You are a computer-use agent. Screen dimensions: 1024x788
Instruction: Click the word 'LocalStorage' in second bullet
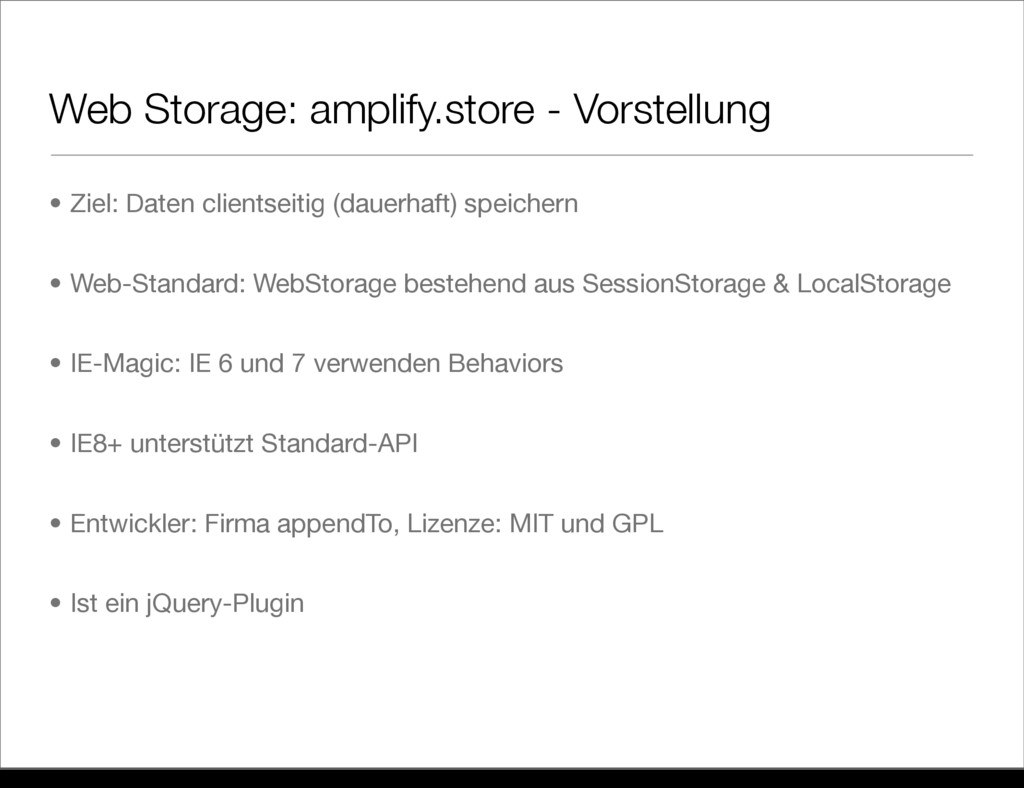(x=874, y=284)
